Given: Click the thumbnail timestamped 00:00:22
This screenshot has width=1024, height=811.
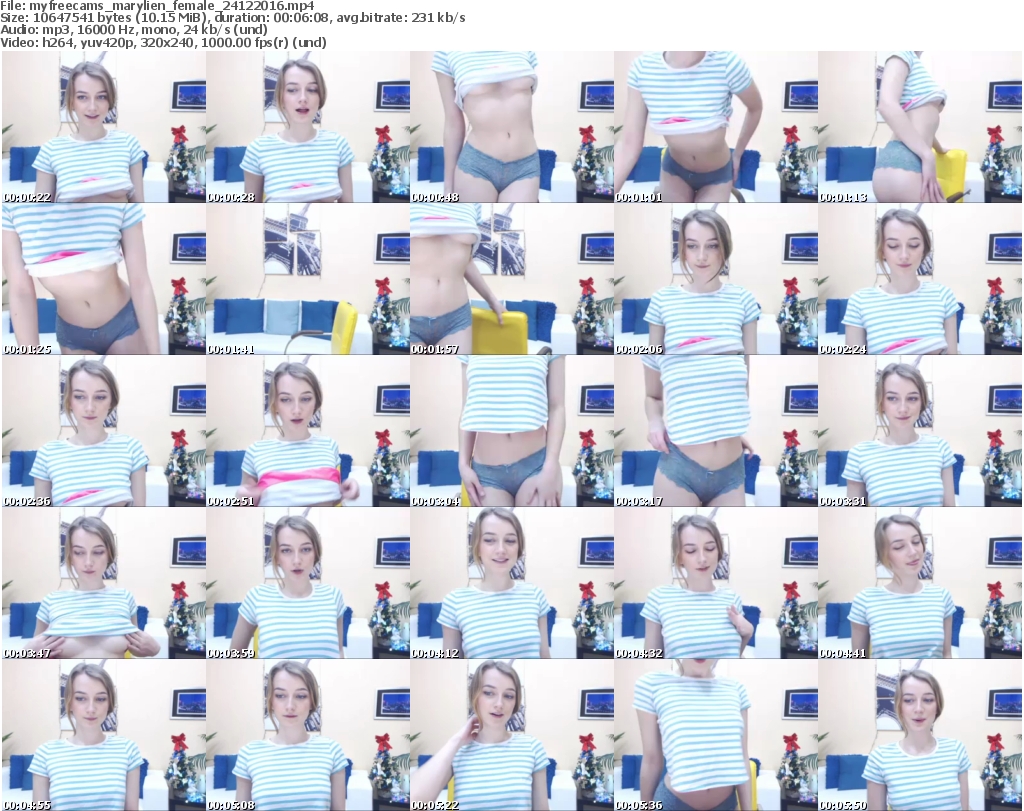Looking at the screenshot, I should click(103, 127).
